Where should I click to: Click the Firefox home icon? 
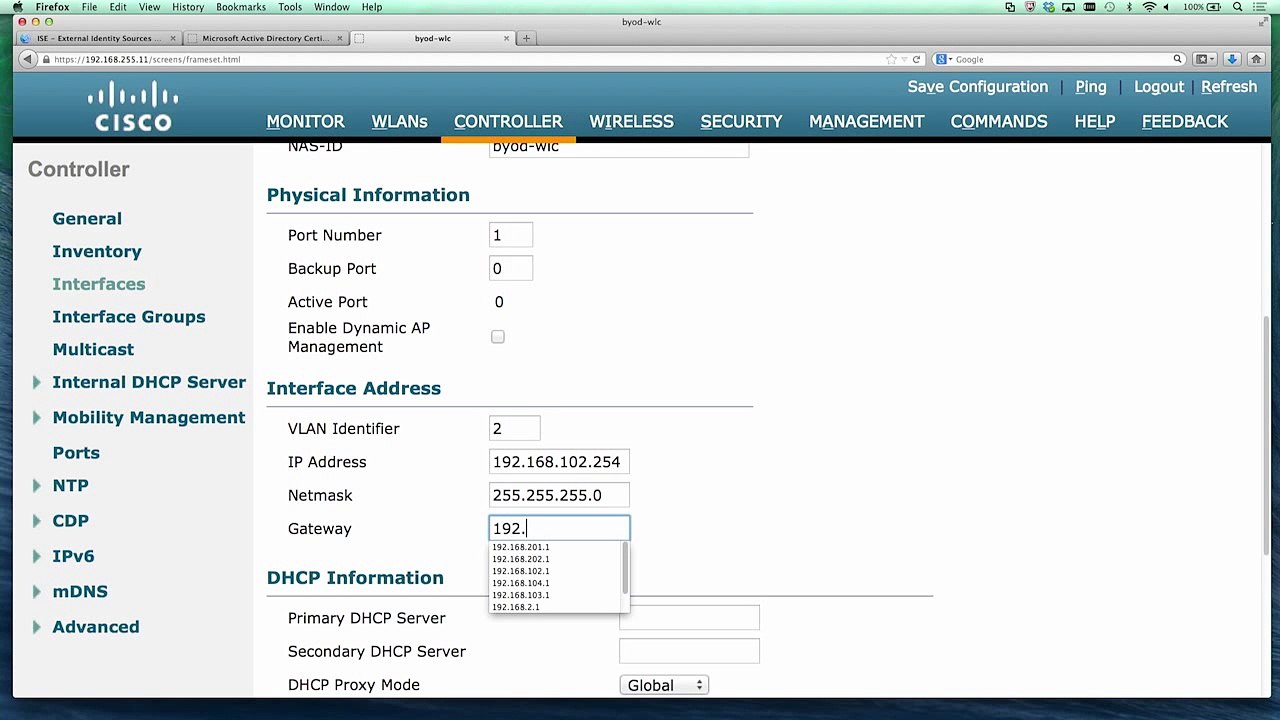pos(1256,59)
